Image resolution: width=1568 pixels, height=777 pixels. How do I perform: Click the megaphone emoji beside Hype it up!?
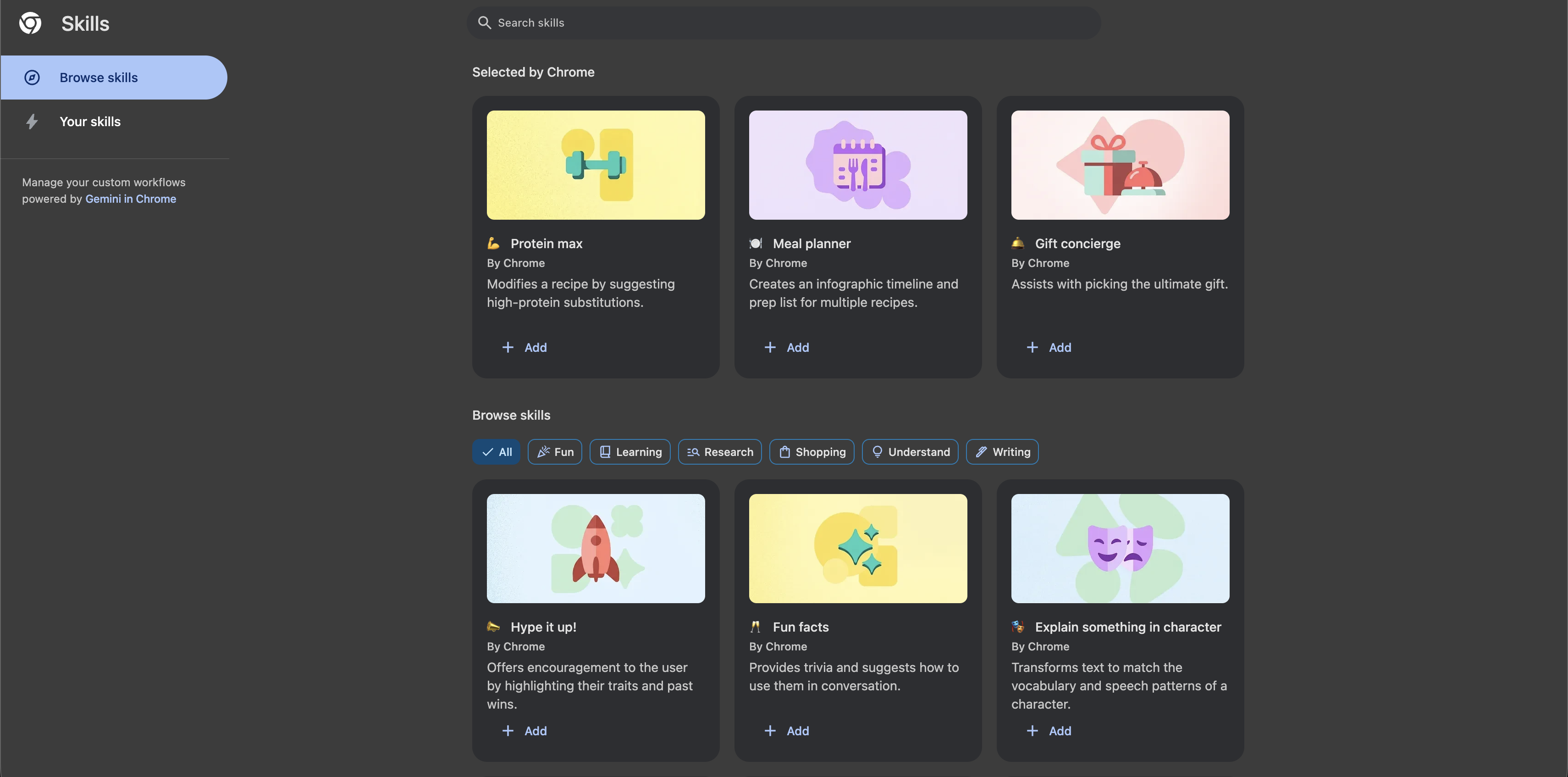click(x=494, y=627)
